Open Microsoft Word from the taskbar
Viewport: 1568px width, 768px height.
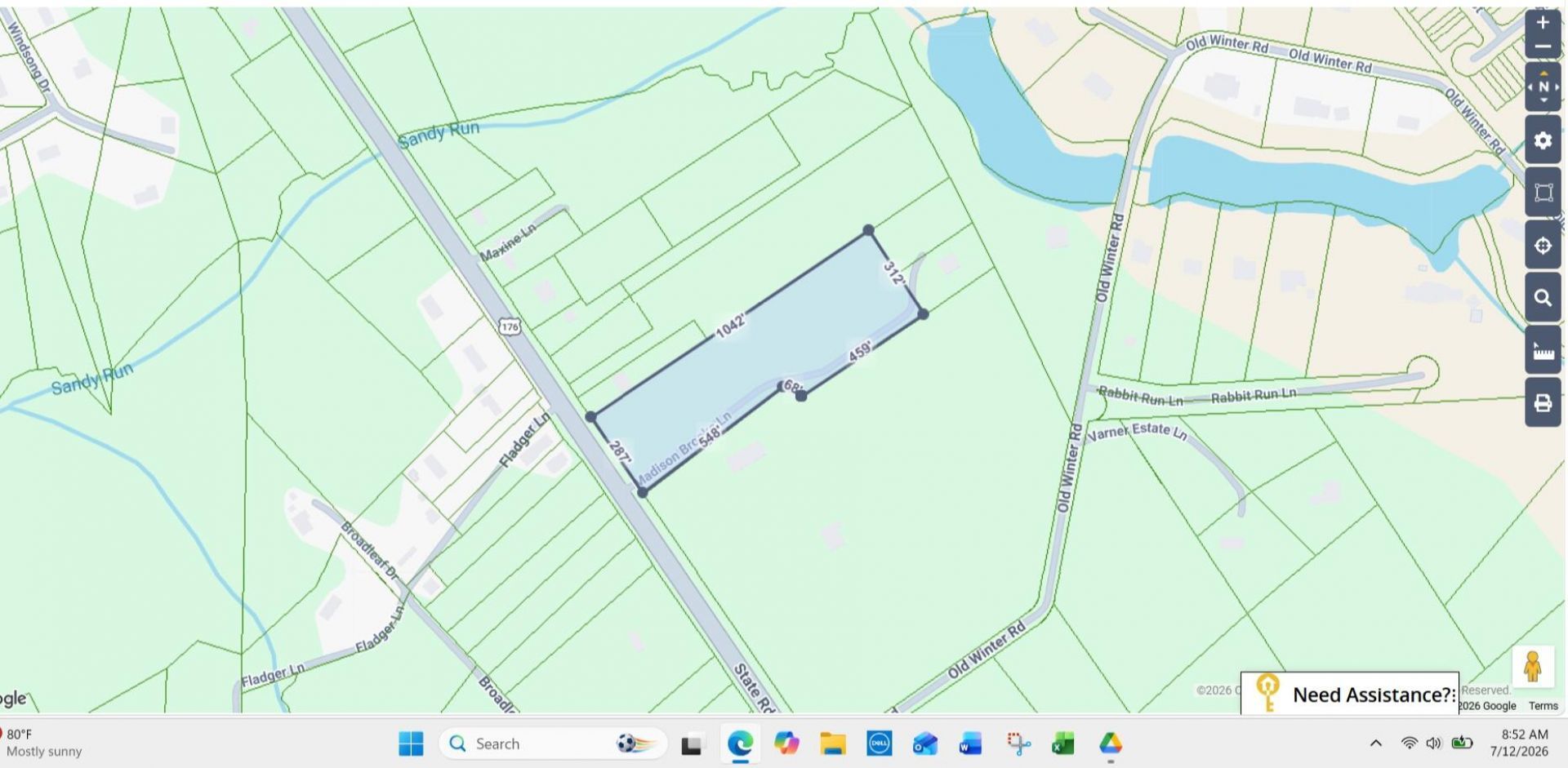[971, 744]
